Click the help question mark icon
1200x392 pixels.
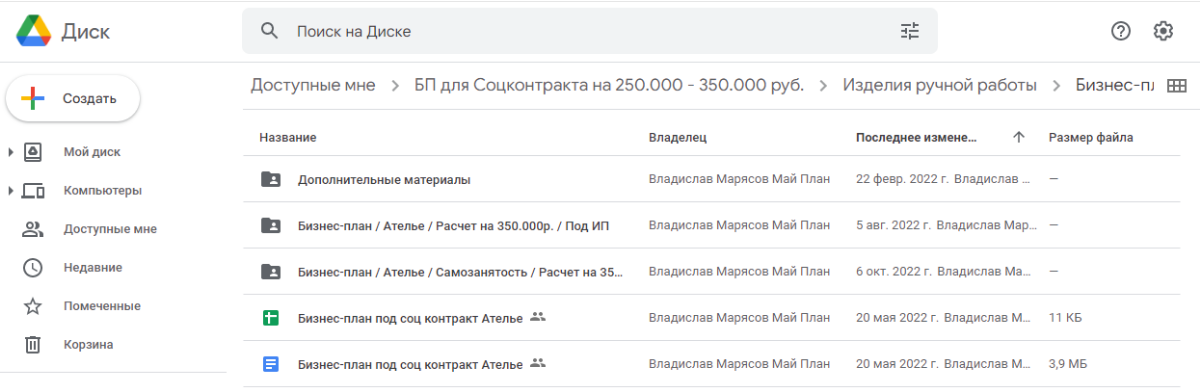pos(1121,31)
